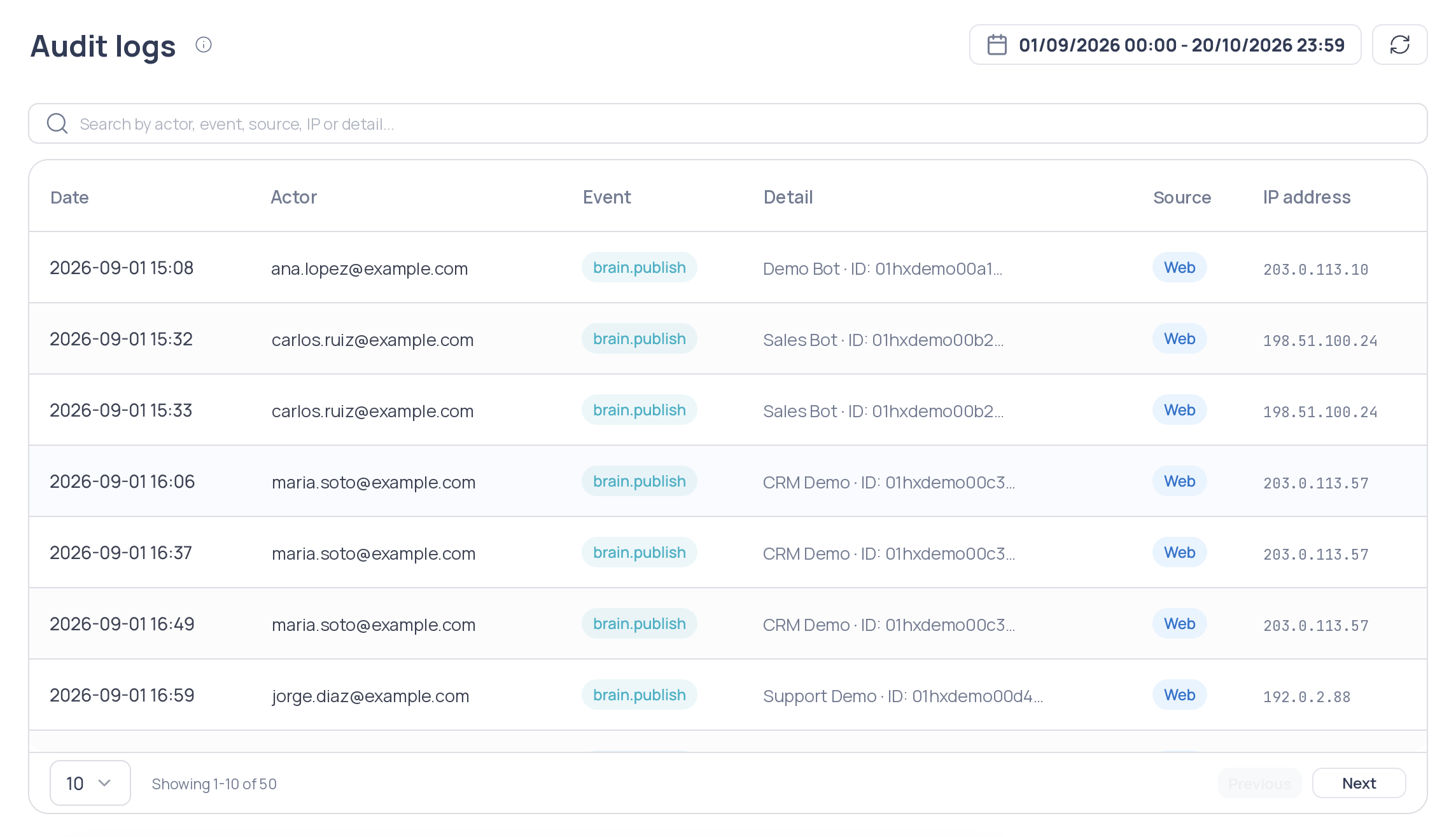Click maria.soto@example.com in the 16:37 row
Viewport: 1456px width, 837px height.
(x=374, y=553)
